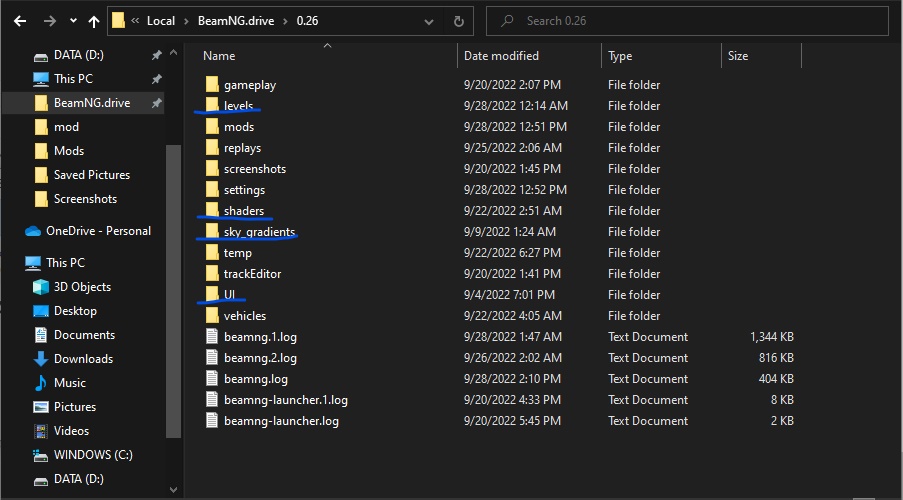The width and height of the screenshot is (903, 500).
Task: Open OneDrive - Personal in sidebar
Action: click(x=98, y=231)
